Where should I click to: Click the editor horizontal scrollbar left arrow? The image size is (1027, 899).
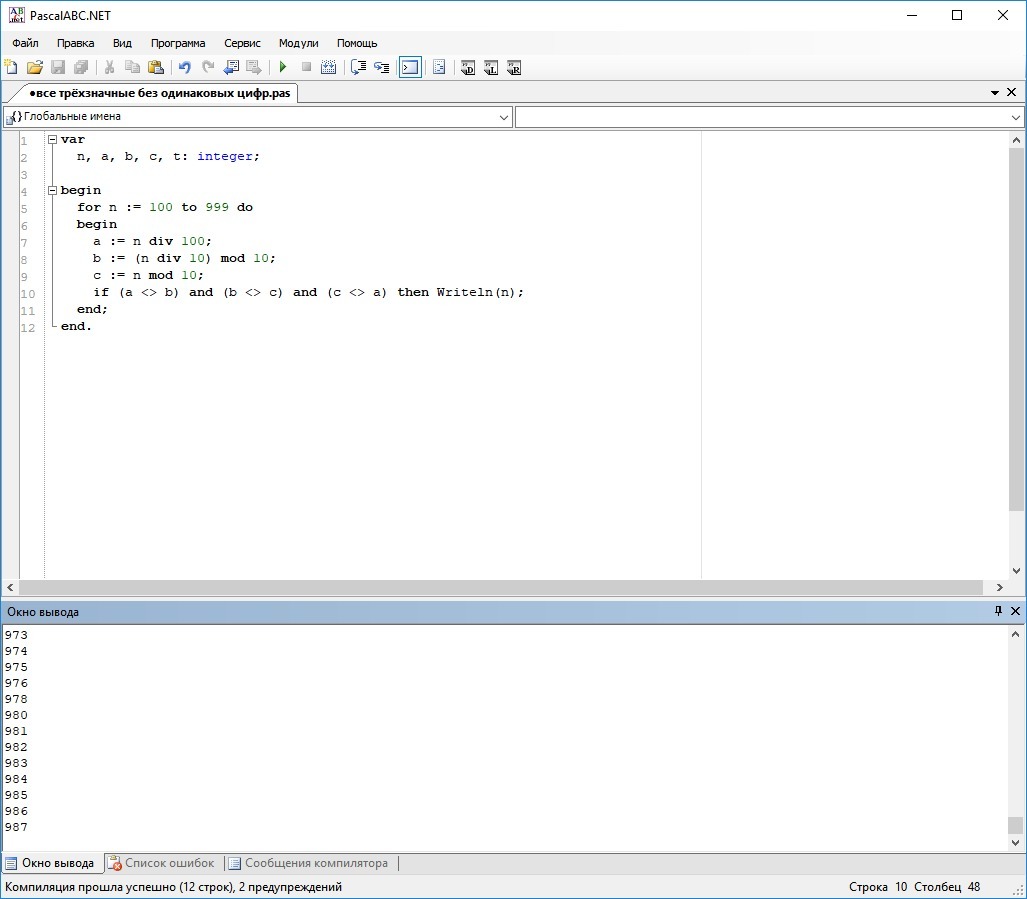tap(10, 587)
